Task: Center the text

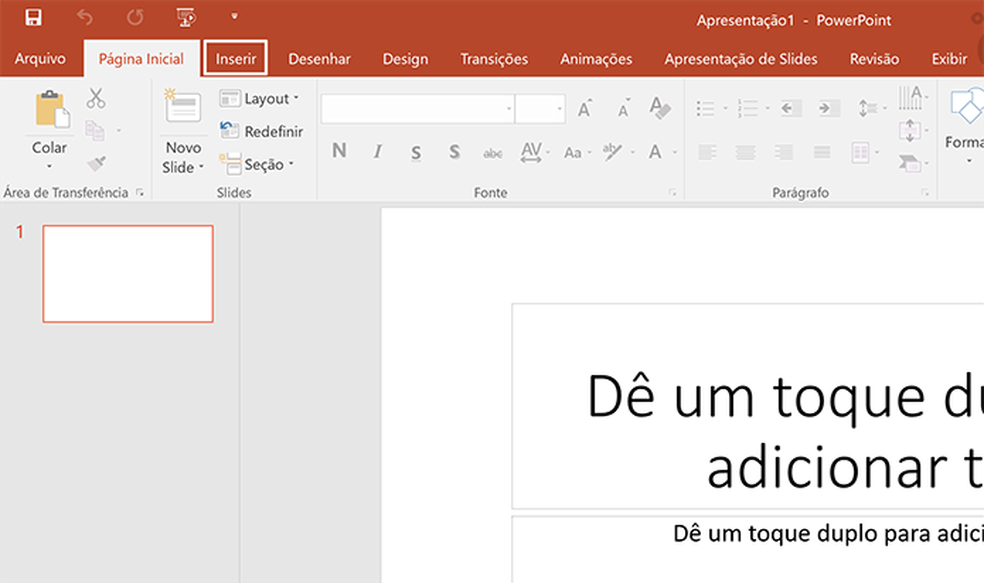Action: pos(746,152)
